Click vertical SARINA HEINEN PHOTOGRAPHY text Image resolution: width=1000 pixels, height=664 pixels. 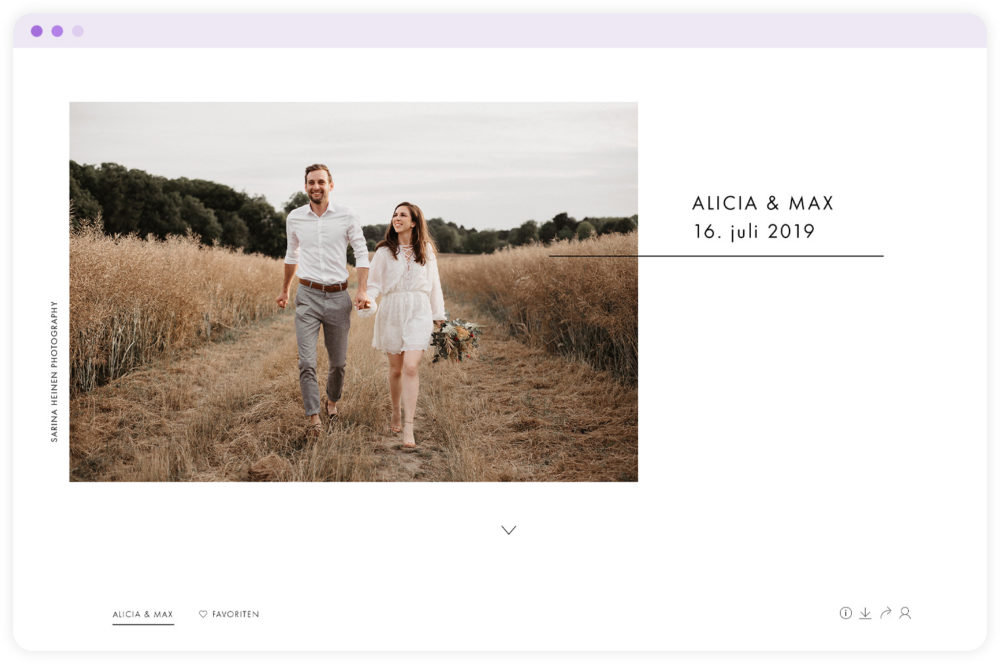[54, 372]
